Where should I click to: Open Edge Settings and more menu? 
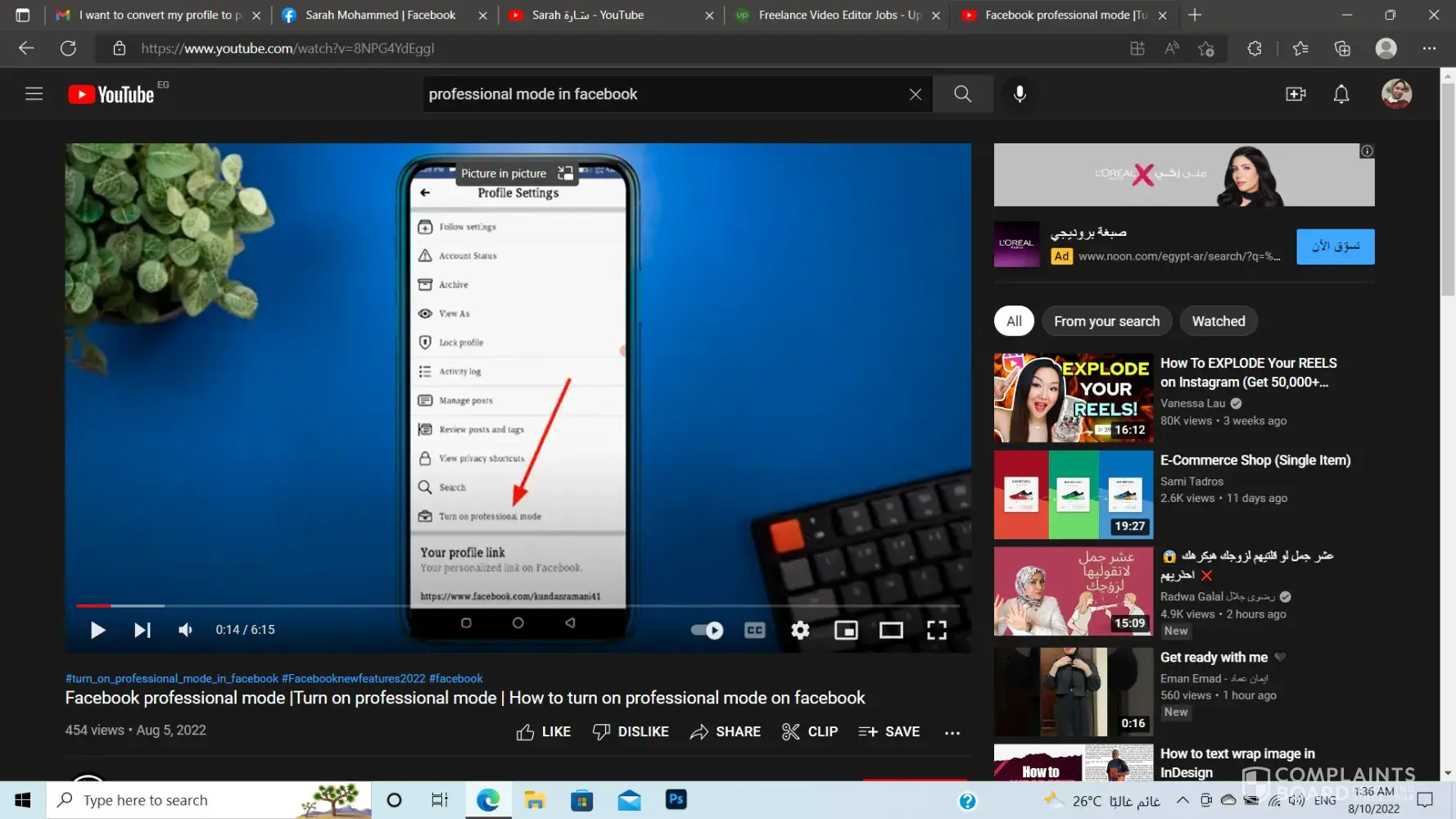[x=1429, y=48]
